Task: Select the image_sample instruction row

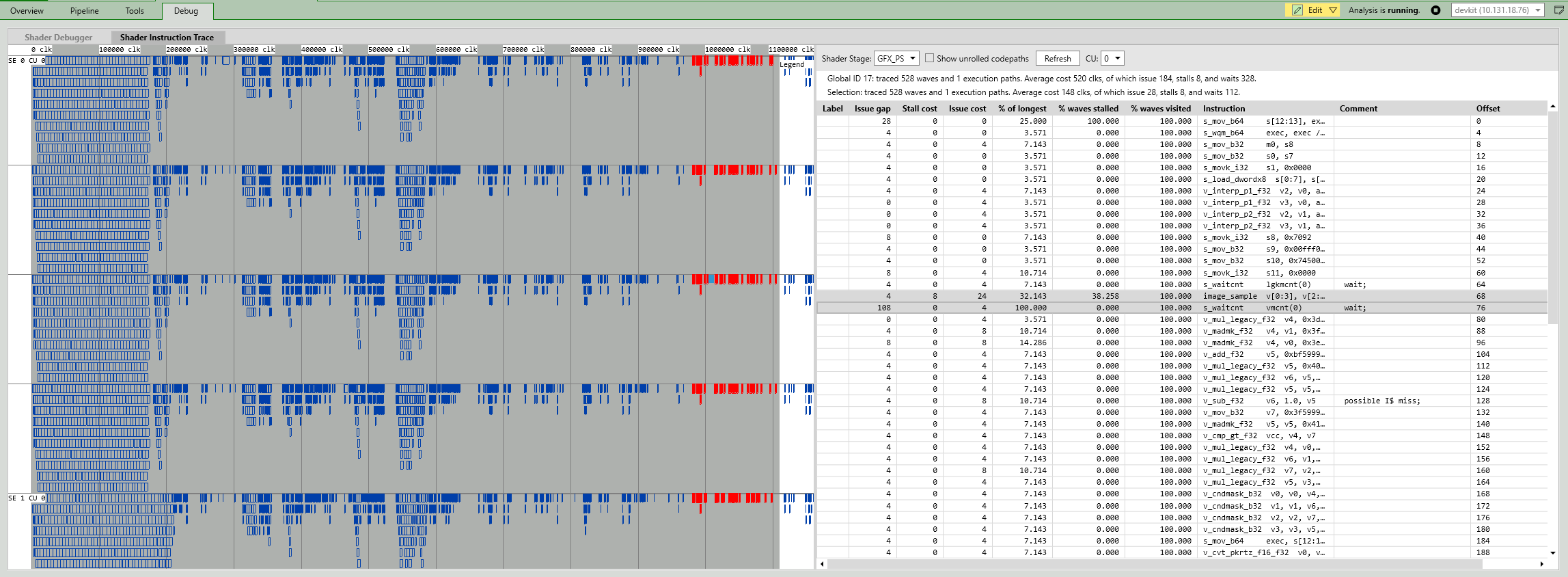Action: (x=1182, y=297)
